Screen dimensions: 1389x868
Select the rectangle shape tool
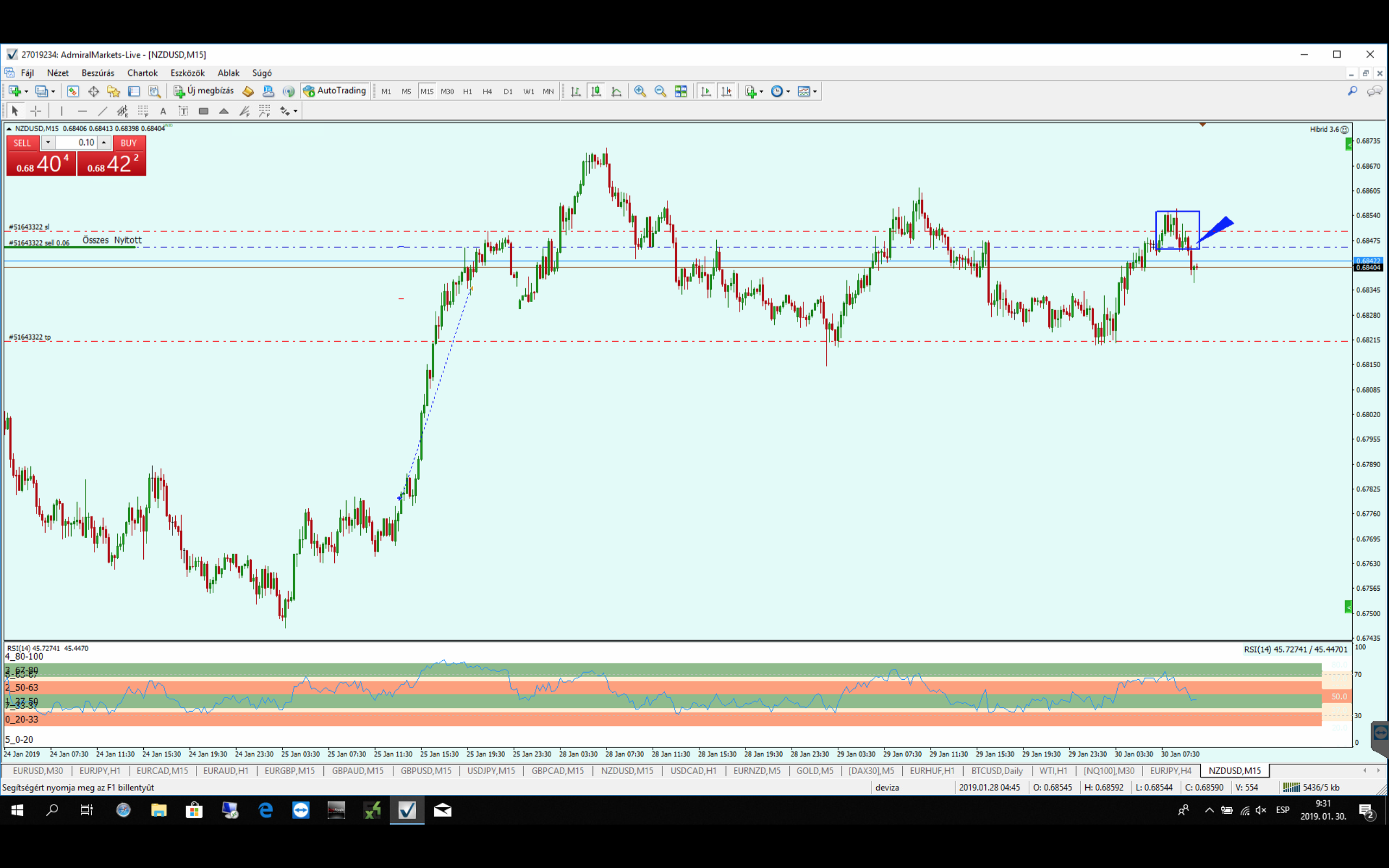coord(203,111)
